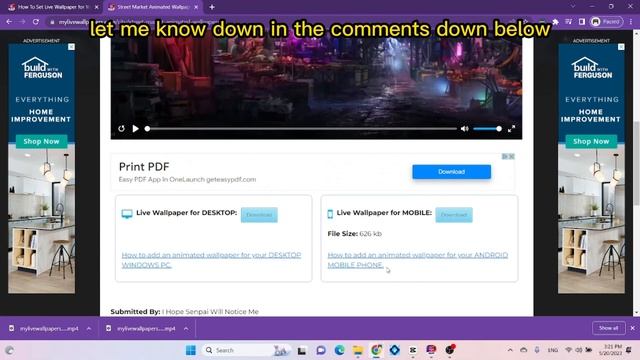This screenshot has width=640, height=360.
Task: Click Shop Now in the right Ferguson ad
Action: click(x=591, y=141)
